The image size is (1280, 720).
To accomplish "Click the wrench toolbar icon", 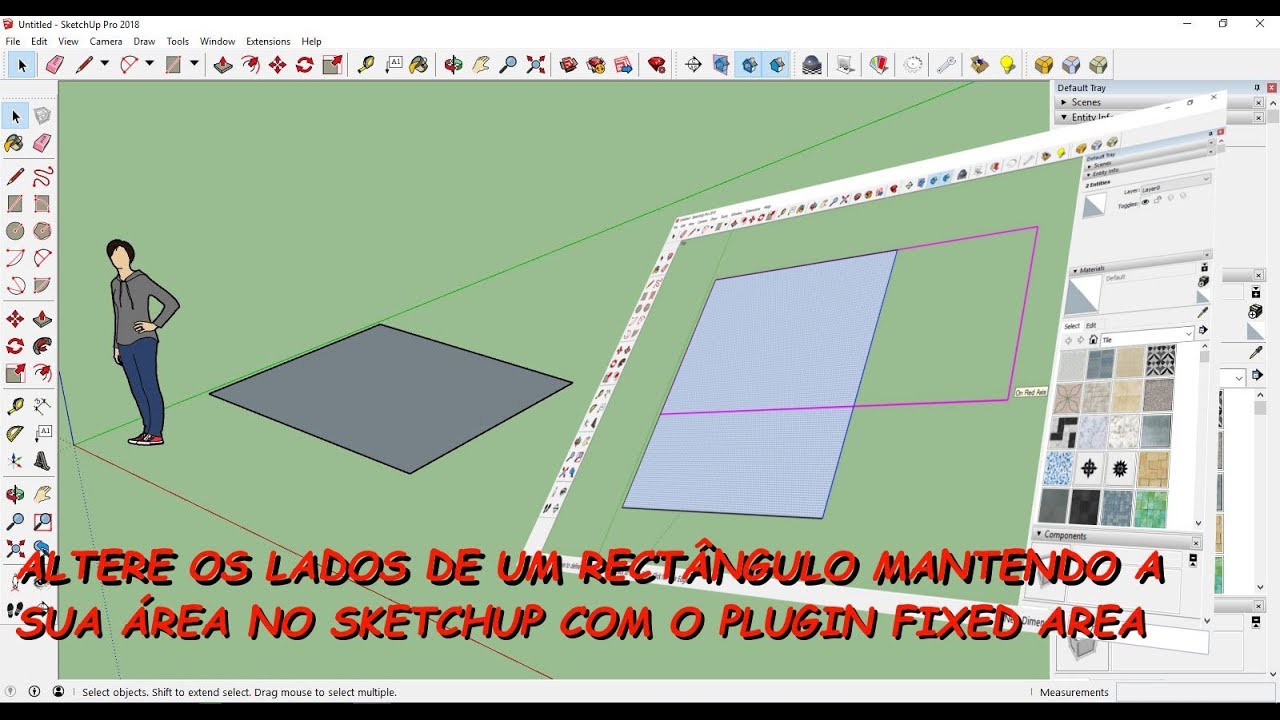I will coord(946,65).
